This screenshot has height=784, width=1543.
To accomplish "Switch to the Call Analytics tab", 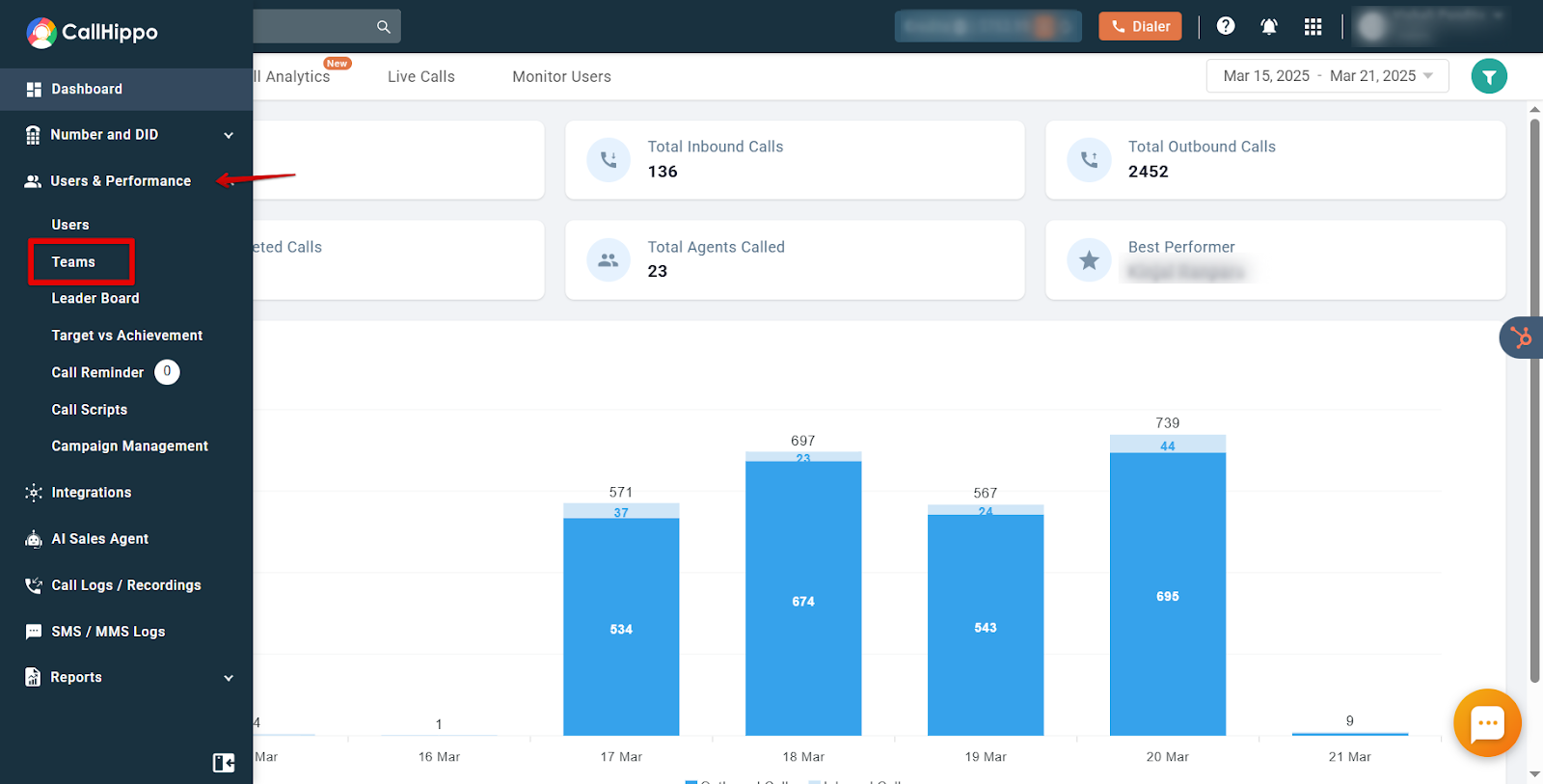I will point(292,77).
